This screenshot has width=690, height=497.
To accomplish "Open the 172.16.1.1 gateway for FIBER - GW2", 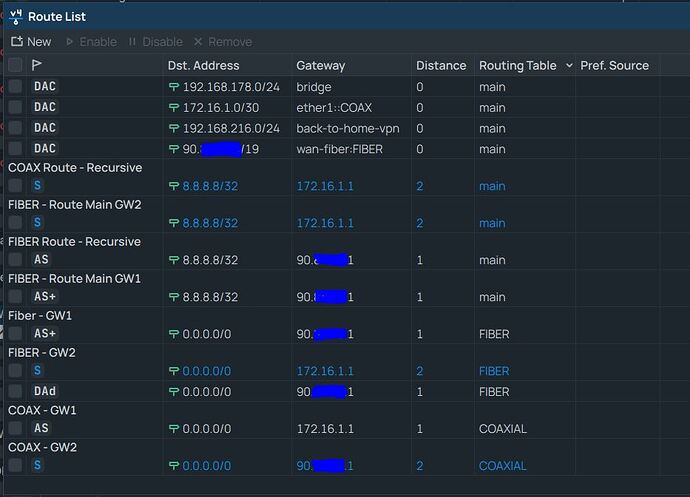I will 325,371.
